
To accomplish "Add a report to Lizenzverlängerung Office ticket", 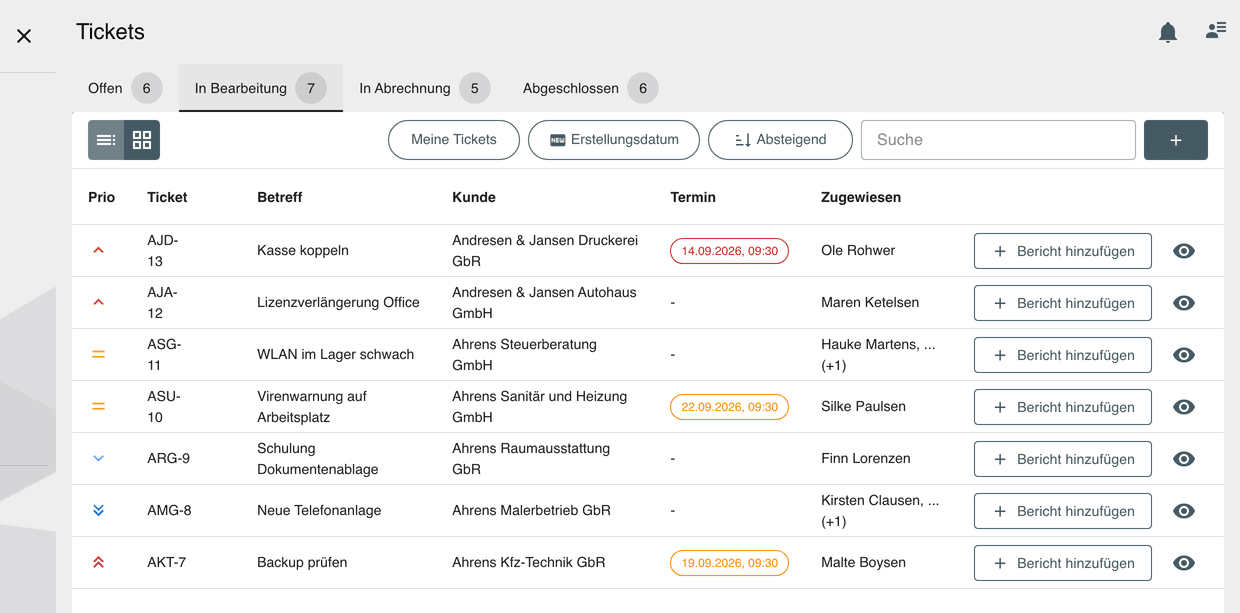I will tap(1063, 303).
